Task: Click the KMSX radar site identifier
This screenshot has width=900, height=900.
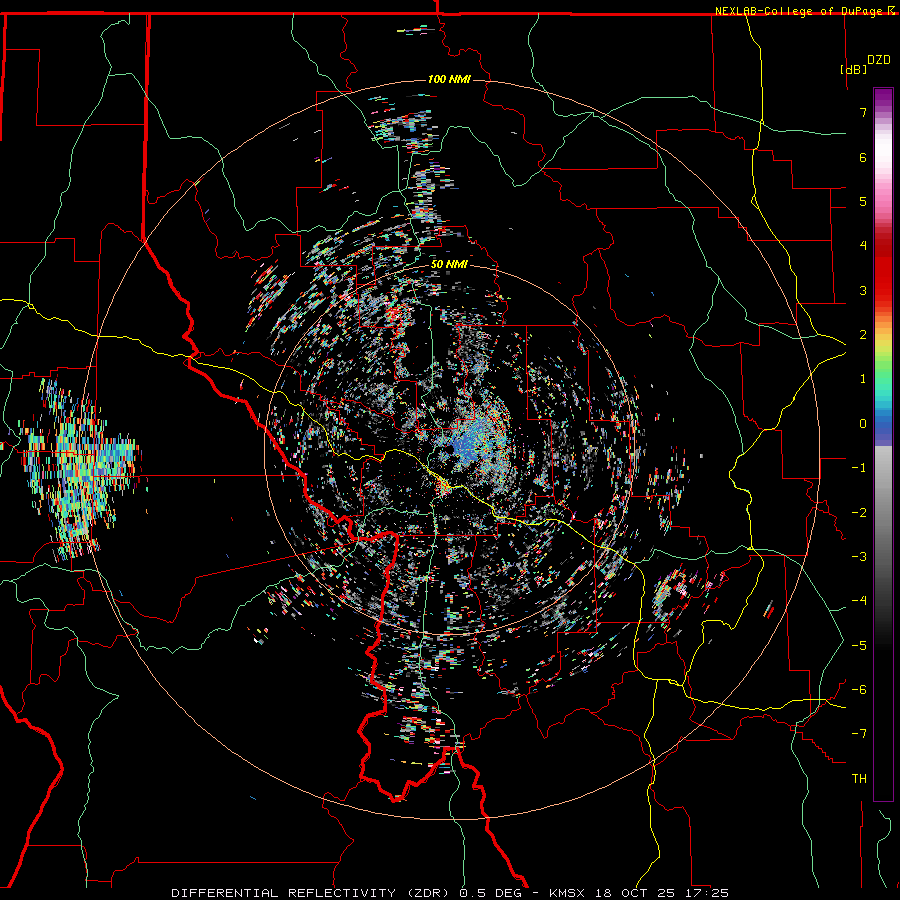Action: tap(566, 893)
